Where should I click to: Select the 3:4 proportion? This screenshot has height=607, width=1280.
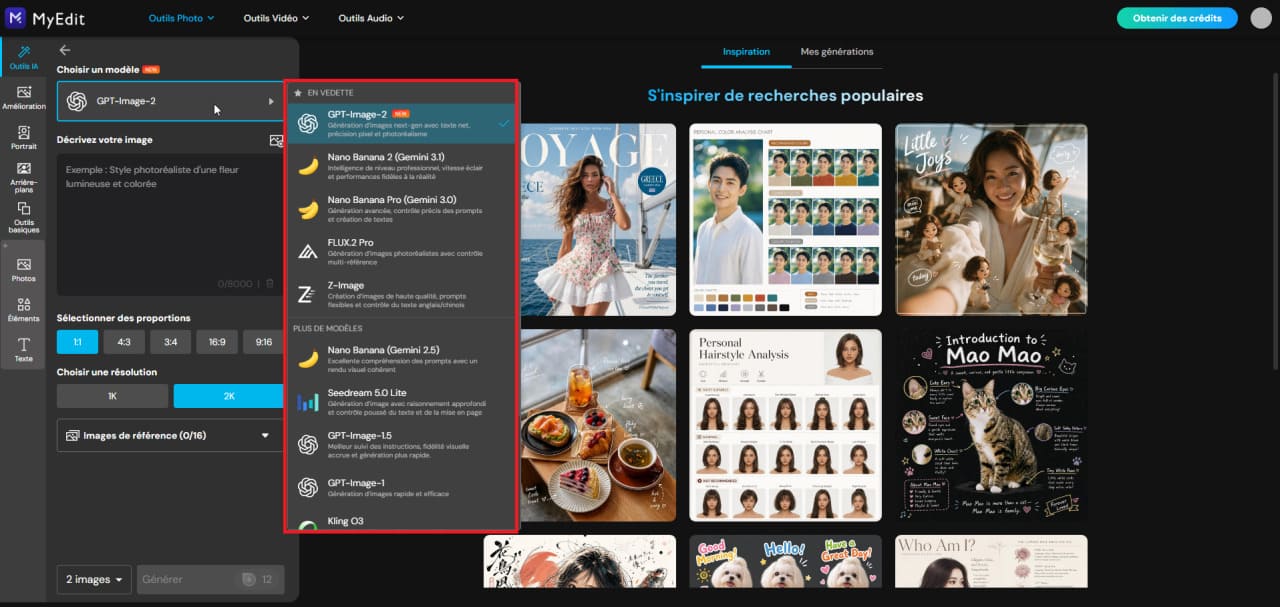pos(170,342)
